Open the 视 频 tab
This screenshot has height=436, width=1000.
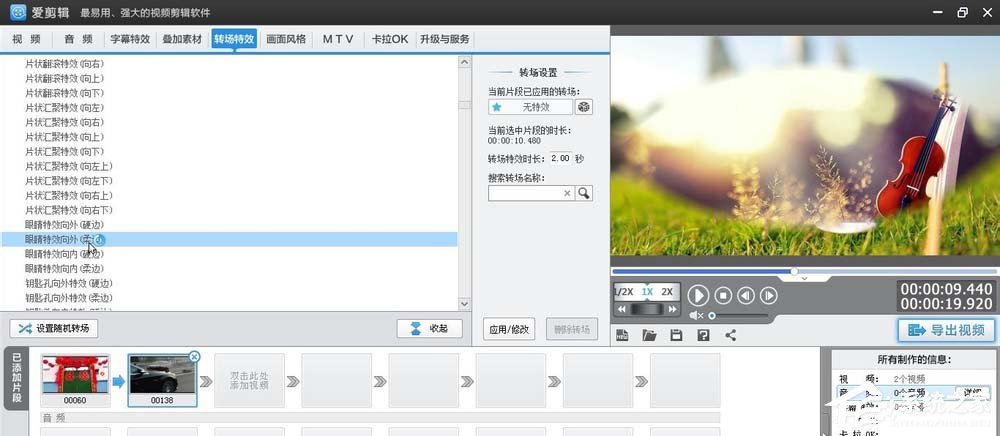[x=26, y=39]
